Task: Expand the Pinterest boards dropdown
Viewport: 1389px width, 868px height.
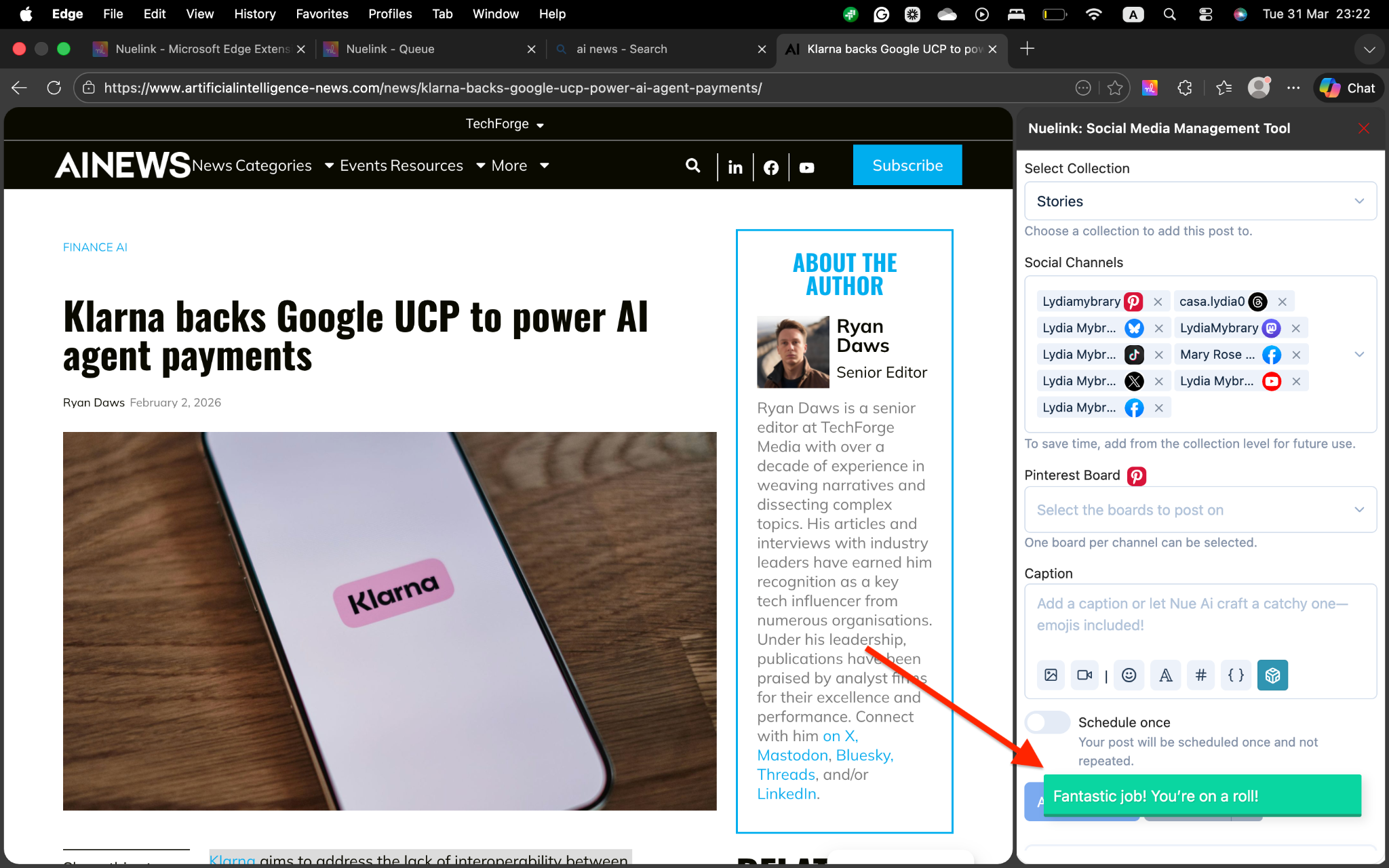Action: (1200, 510)
